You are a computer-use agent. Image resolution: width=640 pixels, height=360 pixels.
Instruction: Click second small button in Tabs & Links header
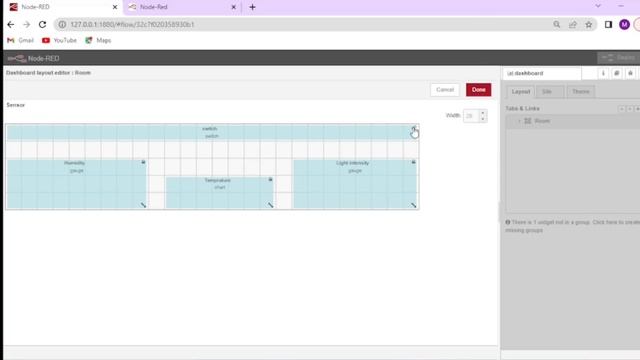click(630, 109)
